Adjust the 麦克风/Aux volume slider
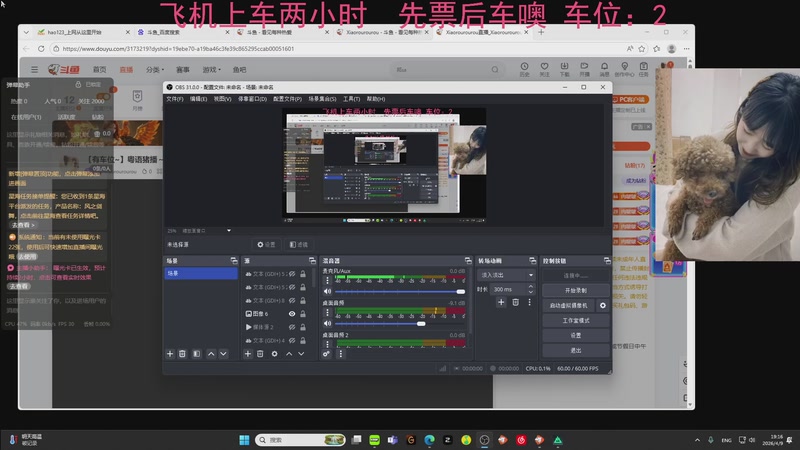Screen dimensions: 800x450 [399, 291]
